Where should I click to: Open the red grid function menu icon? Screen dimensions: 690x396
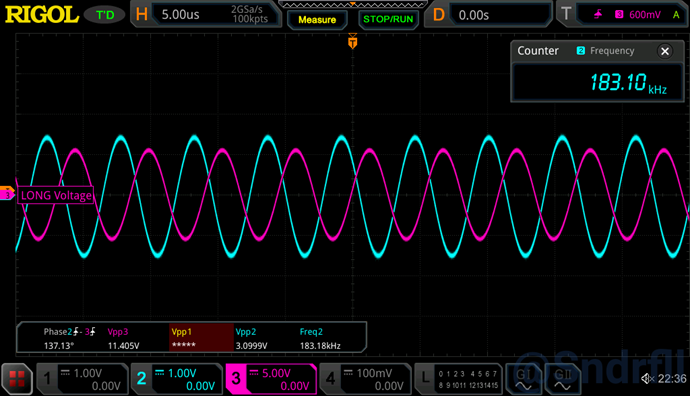pos(17,379)
